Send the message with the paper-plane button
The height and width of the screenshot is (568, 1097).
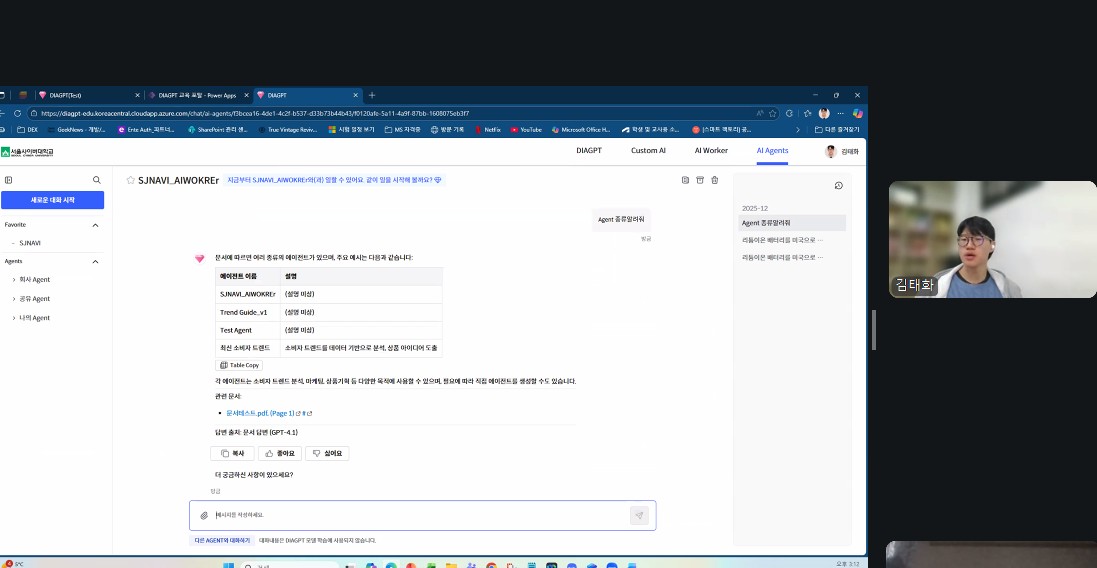point(639,516)
